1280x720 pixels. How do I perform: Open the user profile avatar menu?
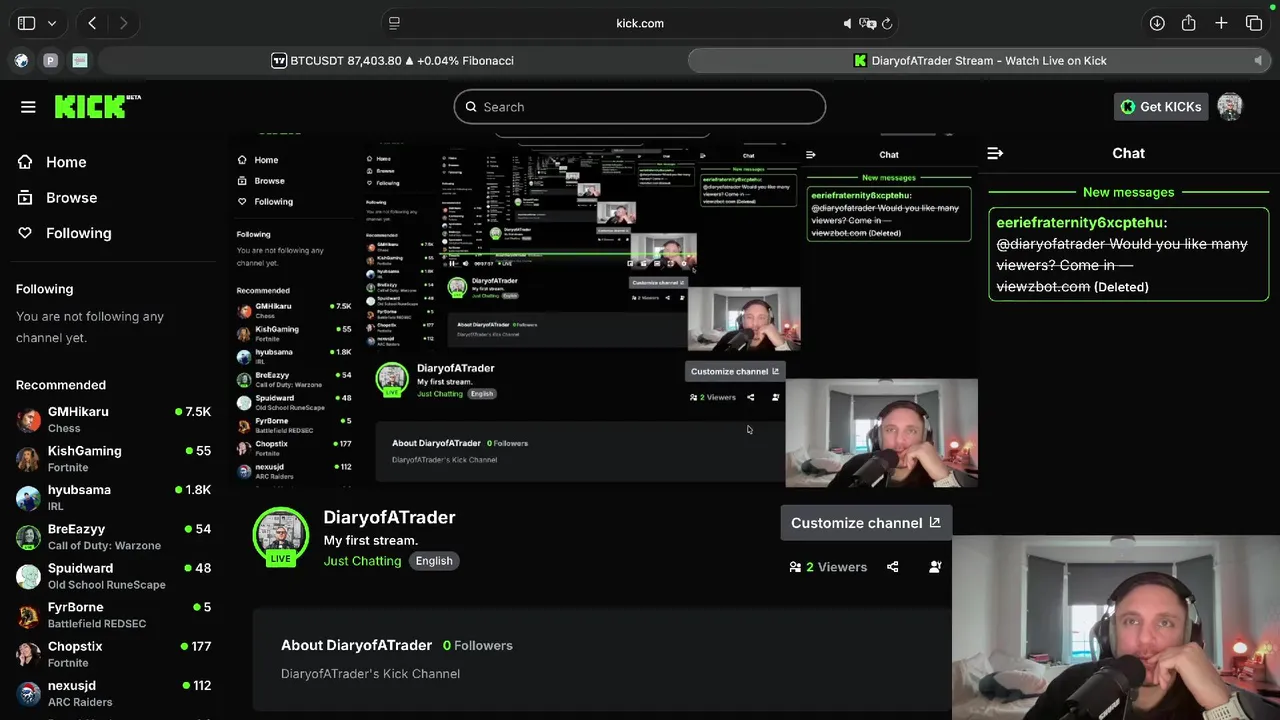(x=1230, y=106)
